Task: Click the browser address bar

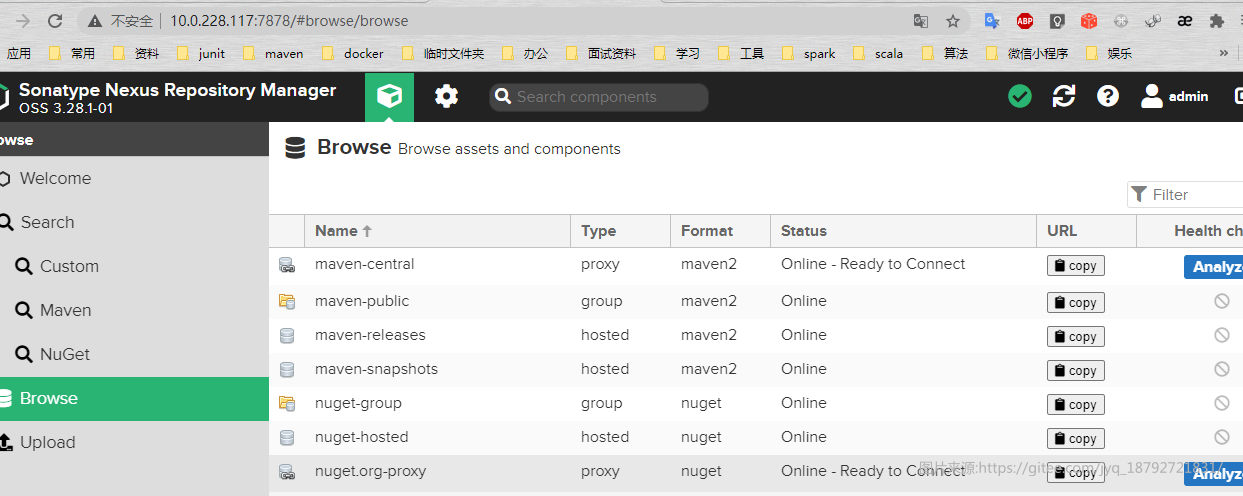Action: pos(520,20)
